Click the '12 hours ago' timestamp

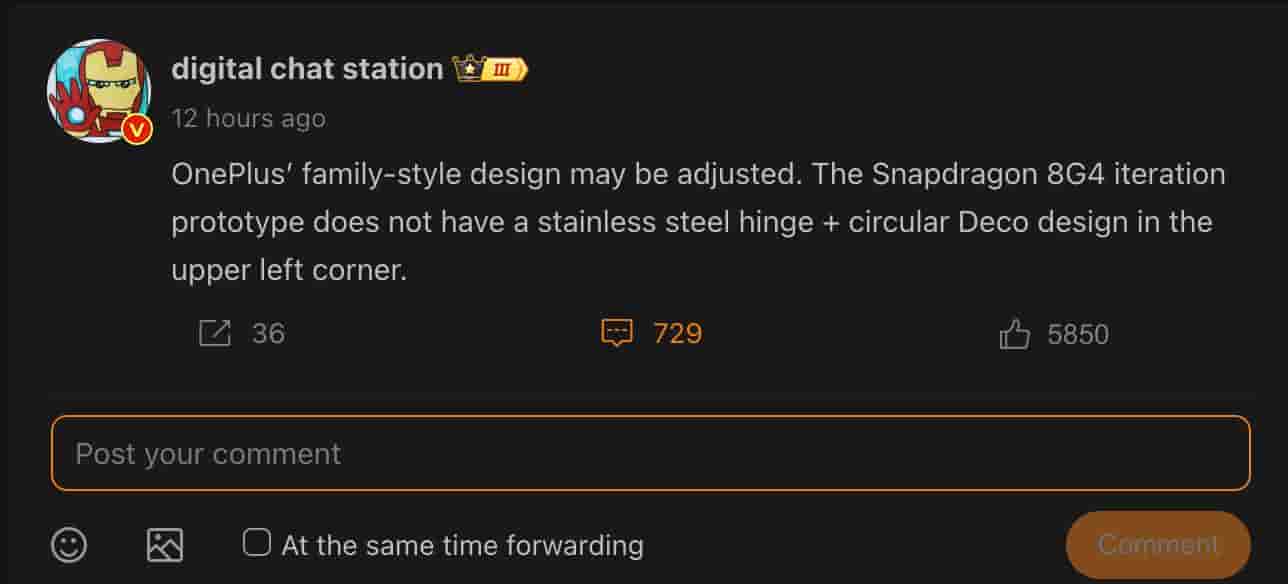click(248, 117)
